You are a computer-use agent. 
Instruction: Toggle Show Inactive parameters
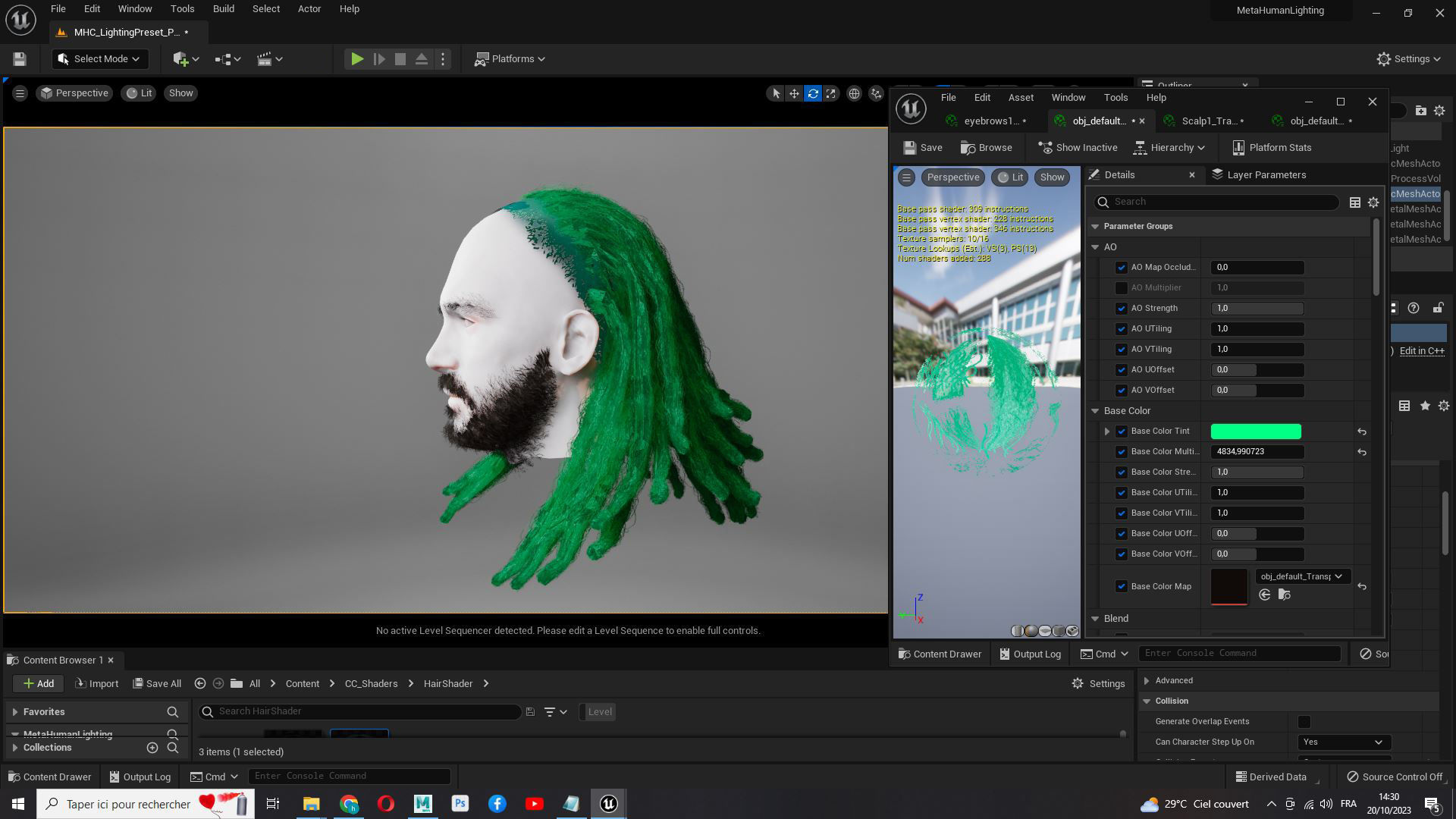click(x=1078, y=148)
